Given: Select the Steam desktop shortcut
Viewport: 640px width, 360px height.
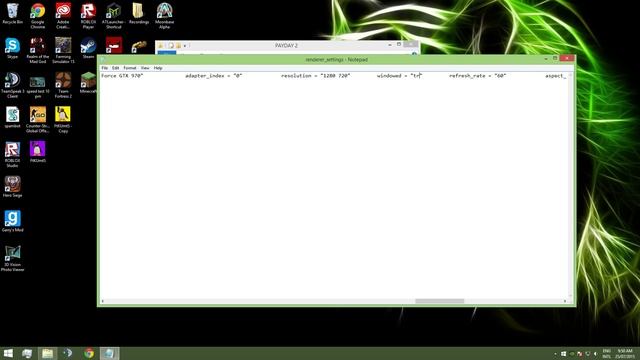Looking at the screenshot, I should point(88,48).
